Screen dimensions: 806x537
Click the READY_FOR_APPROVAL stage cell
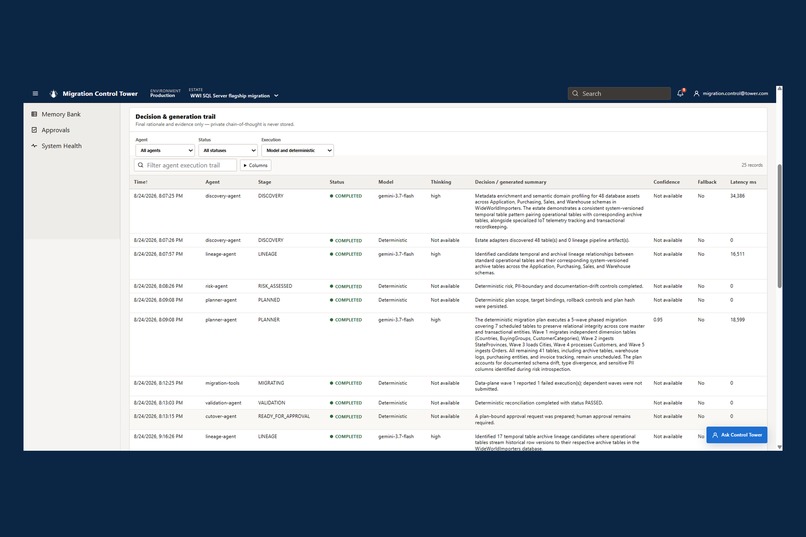[284, 416]
